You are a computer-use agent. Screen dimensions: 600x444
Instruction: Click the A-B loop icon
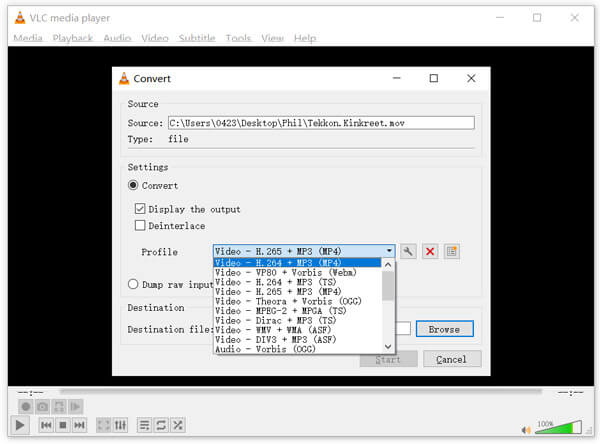click(x=59, y=406)
